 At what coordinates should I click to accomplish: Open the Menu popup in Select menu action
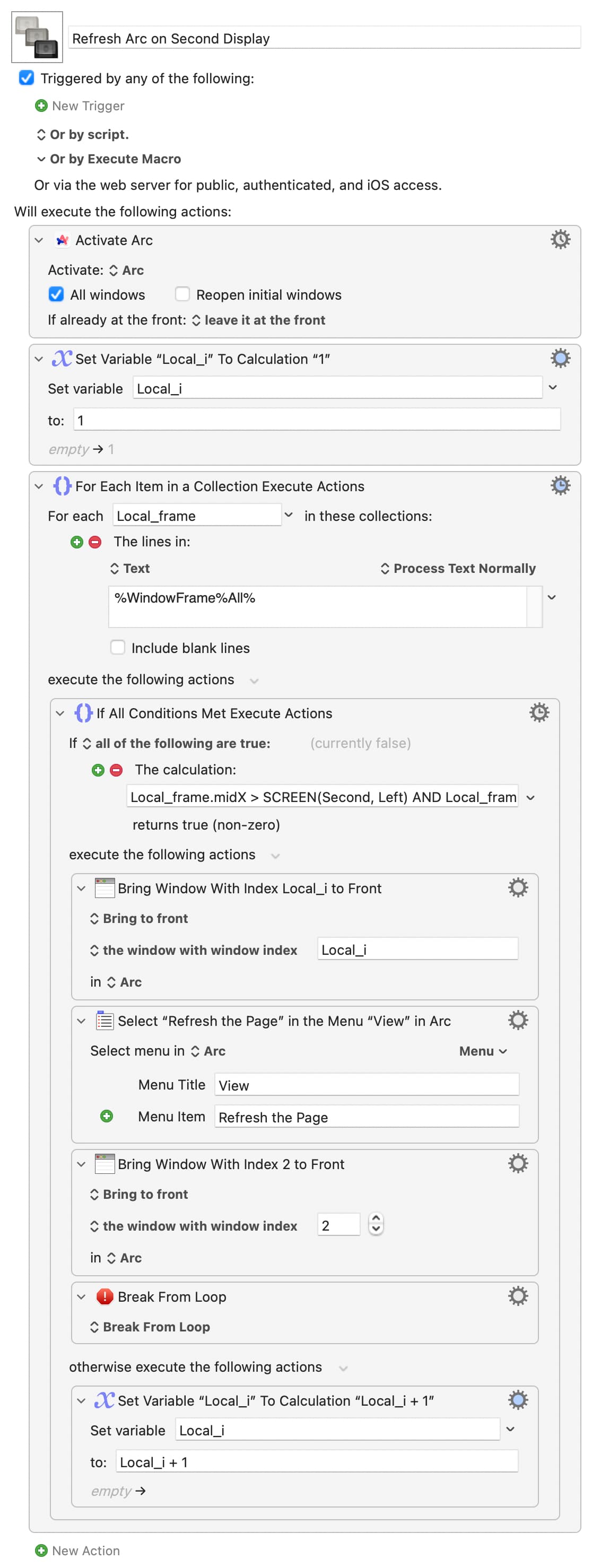pos(483,1051)
